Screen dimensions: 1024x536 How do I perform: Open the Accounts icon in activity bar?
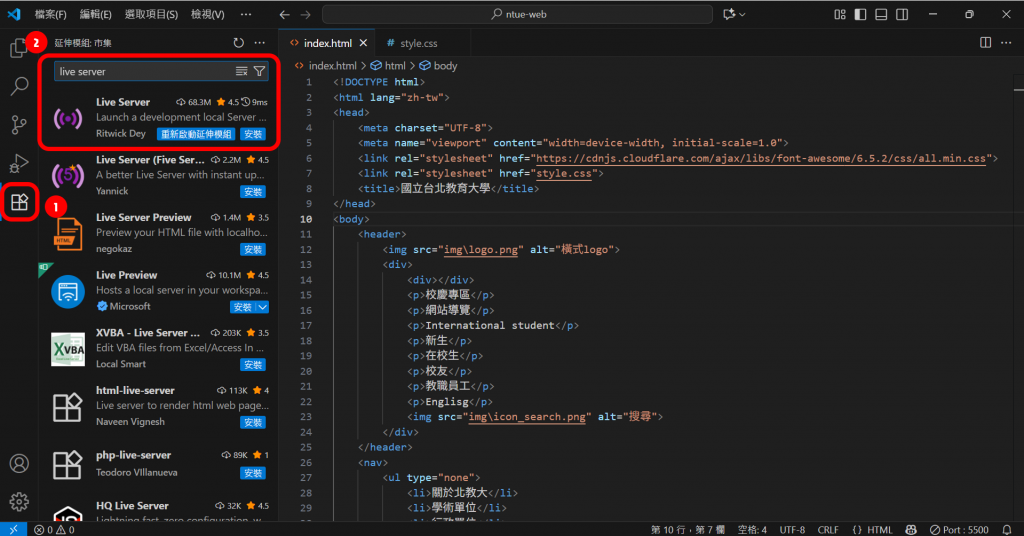point(19,464)
